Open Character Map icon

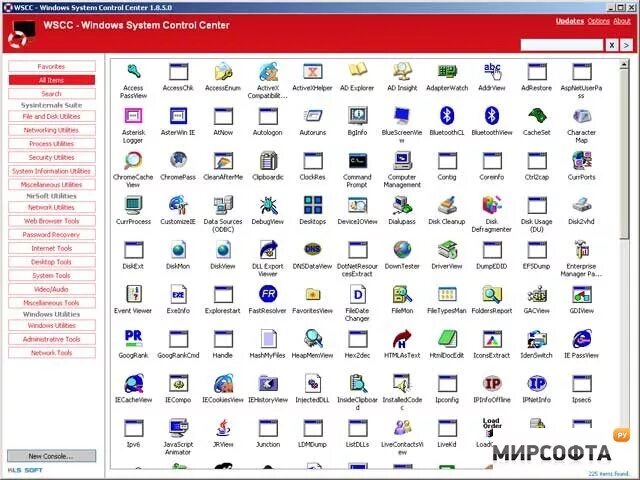(582, 116)
